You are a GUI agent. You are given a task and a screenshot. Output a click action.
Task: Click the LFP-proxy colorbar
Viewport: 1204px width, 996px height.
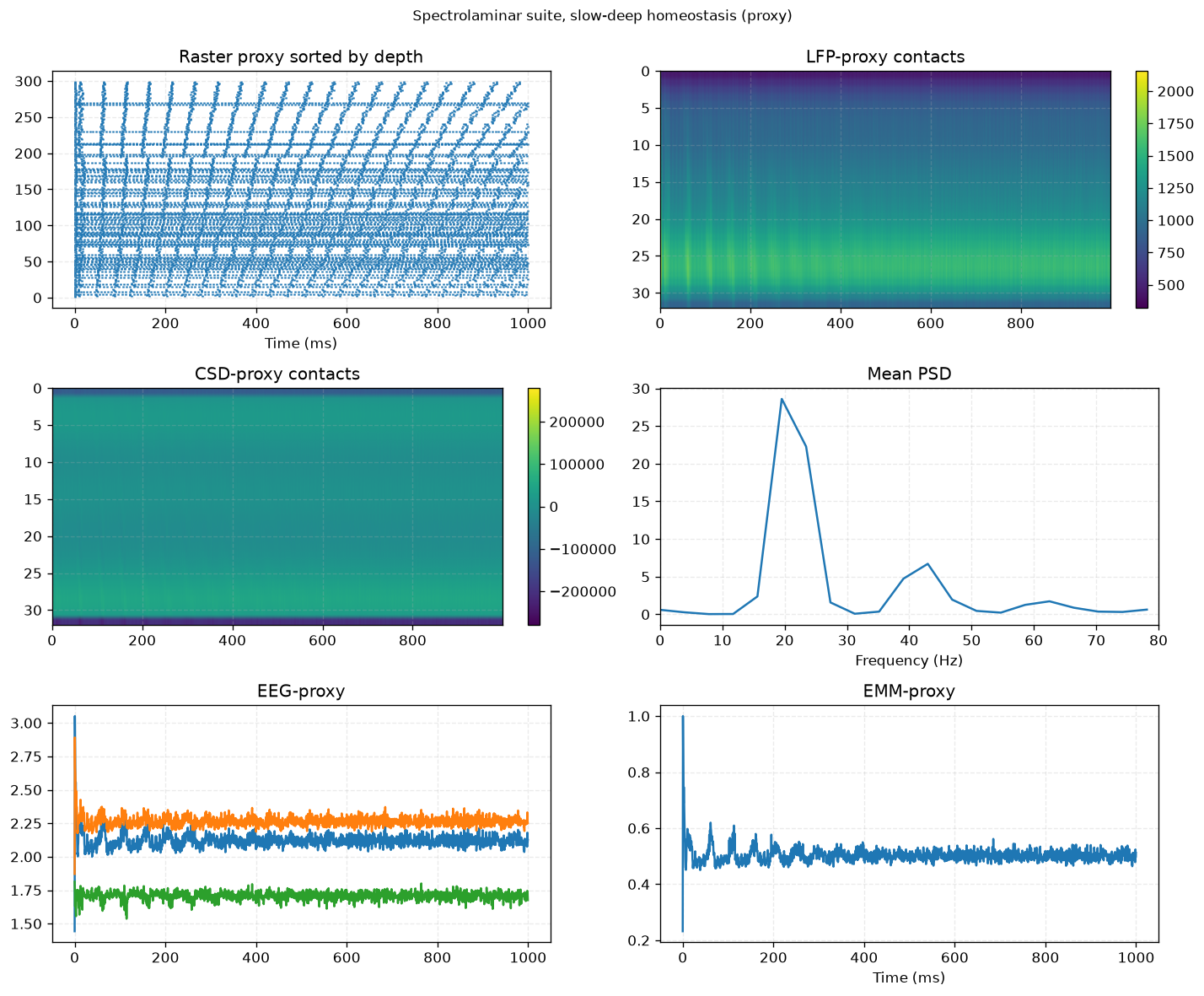[1142, 190]
